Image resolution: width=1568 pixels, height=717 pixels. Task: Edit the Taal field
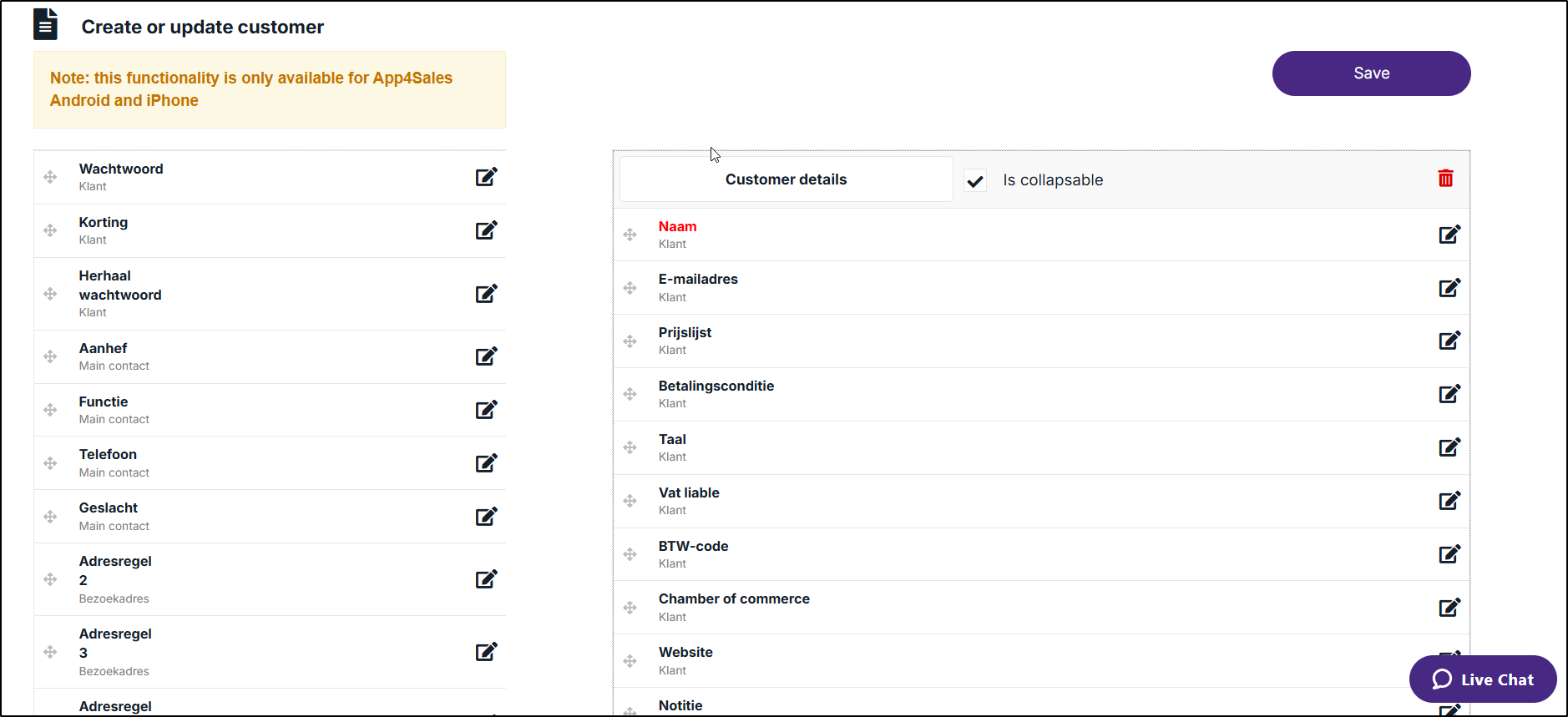pyautogui.click(x=1449, y=447)
